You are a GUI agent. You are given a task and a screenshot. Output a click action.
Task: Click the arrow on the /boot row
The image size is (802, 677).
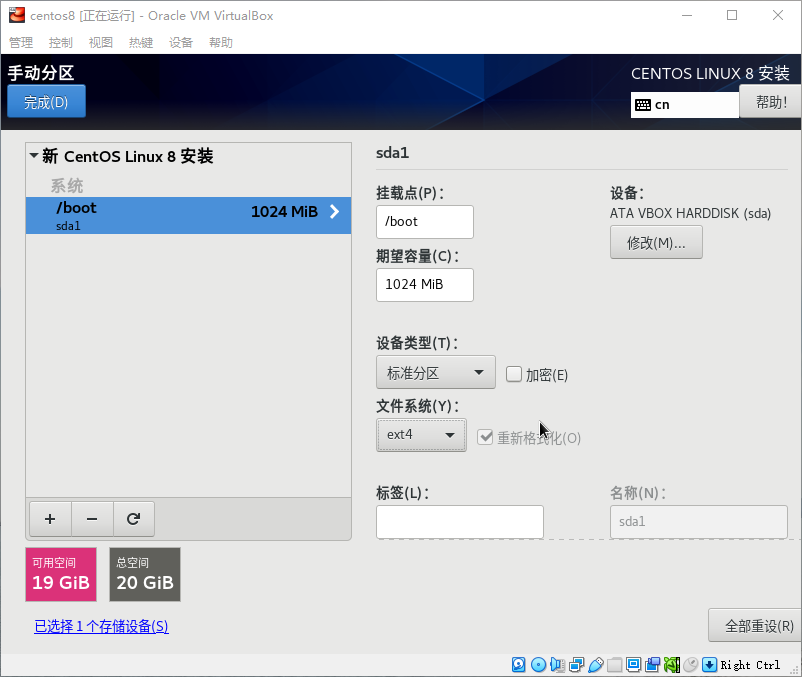tap(335, 212)
